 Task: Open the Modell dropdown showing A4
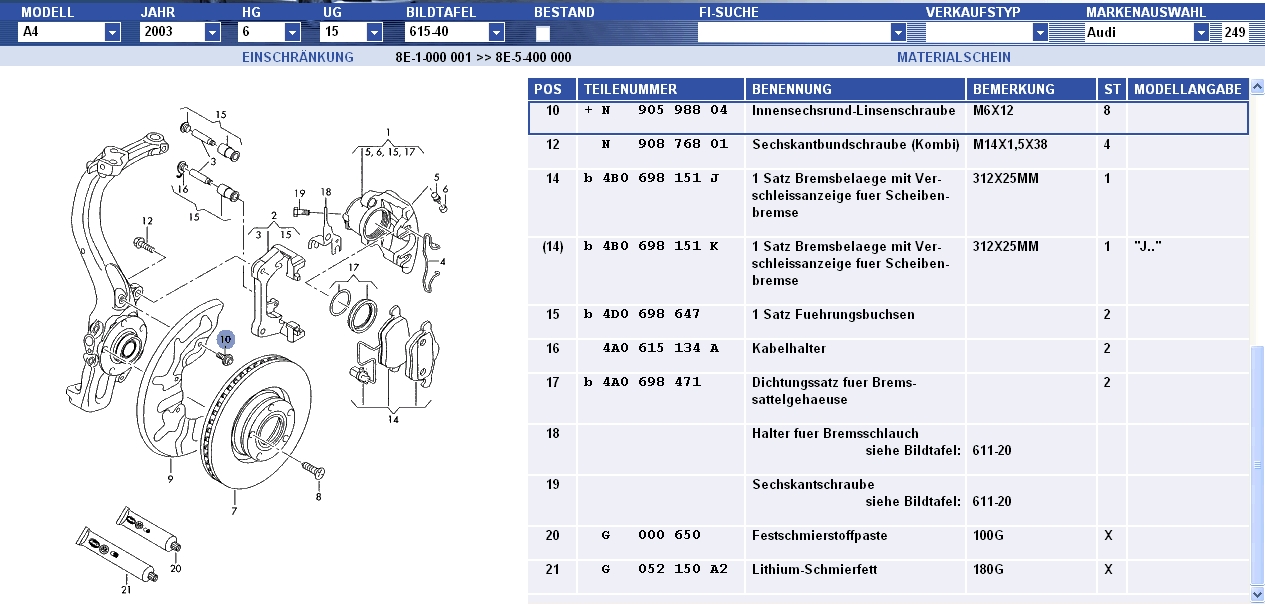pyautogui.click(x=112, y=32)
